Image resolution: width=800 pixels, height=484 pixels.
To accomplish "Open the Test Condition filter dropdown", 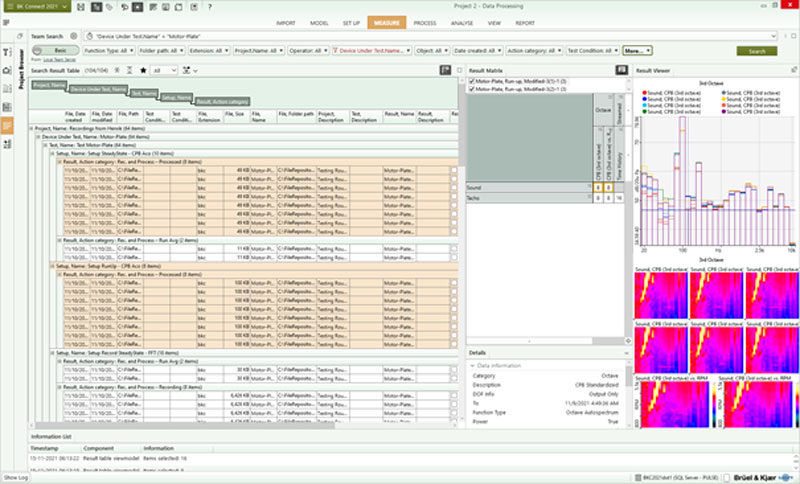I will click(x=592, y=50).
